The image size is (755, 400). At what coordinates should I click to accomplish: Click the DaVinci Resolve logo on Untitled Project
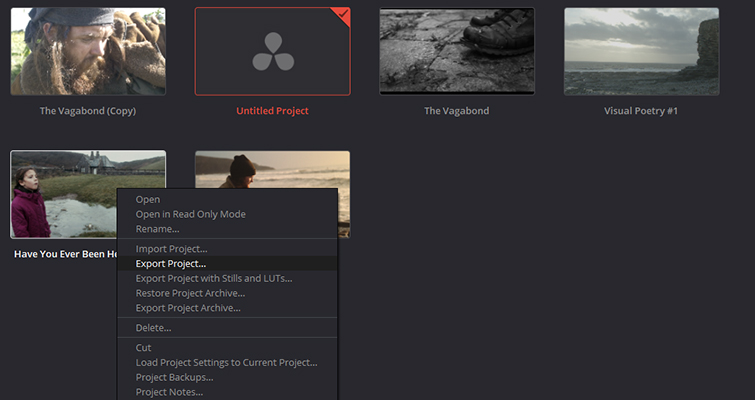[272, 51]
